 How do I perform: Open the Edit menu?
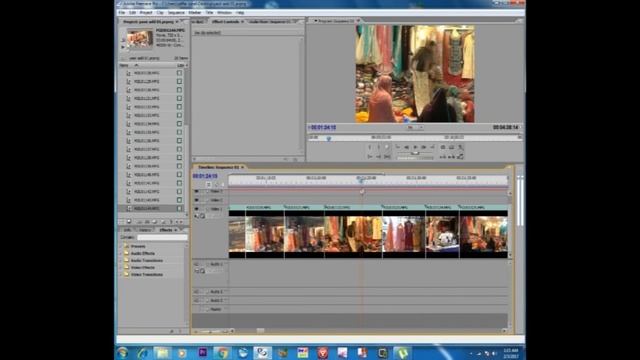(132, 13)
